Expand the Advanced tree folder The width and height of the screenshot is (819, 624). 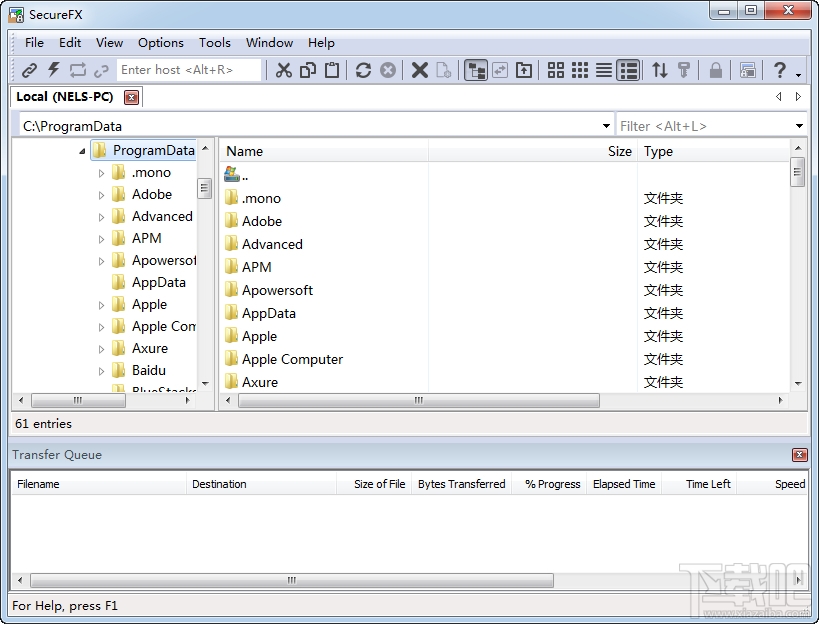pyautogui.click(x=101, y=217)
